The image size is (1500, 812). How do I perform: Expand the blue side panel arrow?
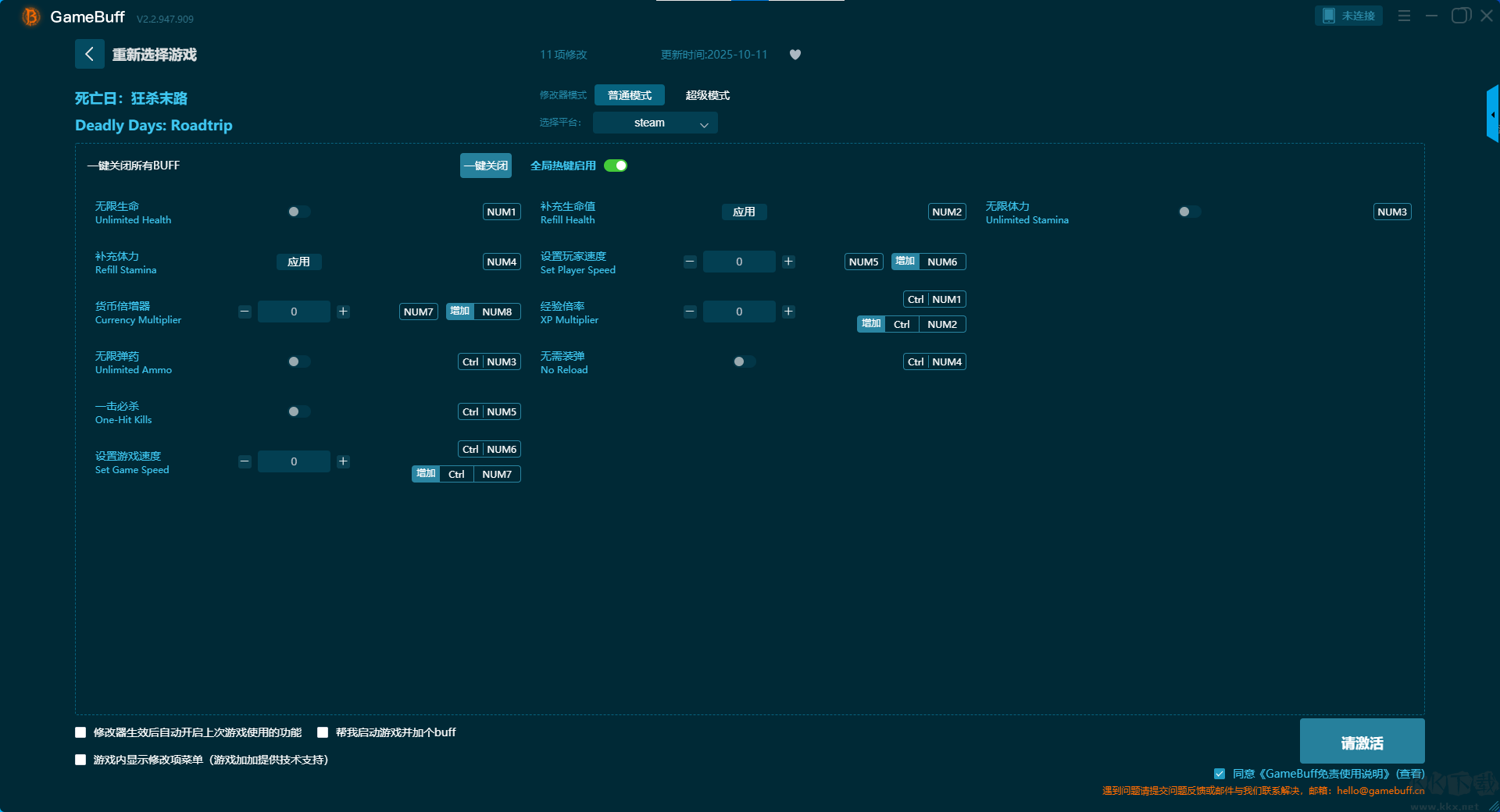(1492, 115)
